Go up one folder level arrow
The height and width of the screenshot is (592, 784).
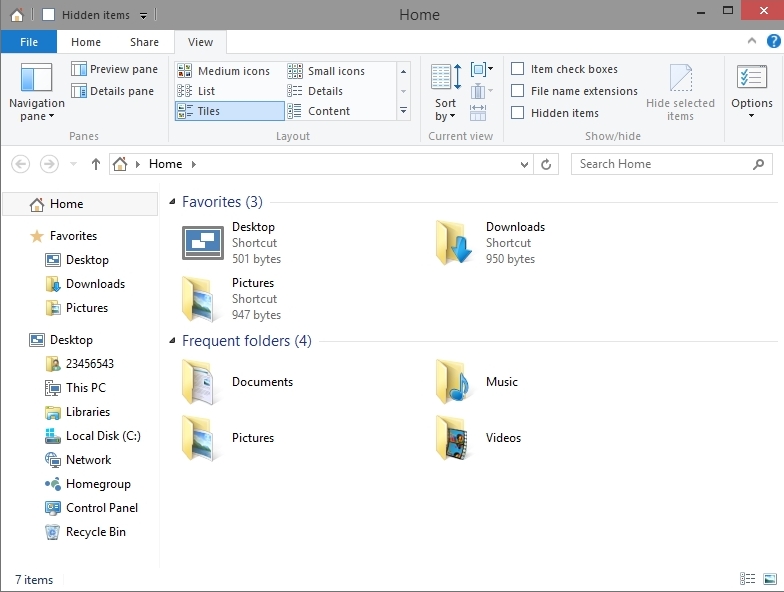(96, 164)
